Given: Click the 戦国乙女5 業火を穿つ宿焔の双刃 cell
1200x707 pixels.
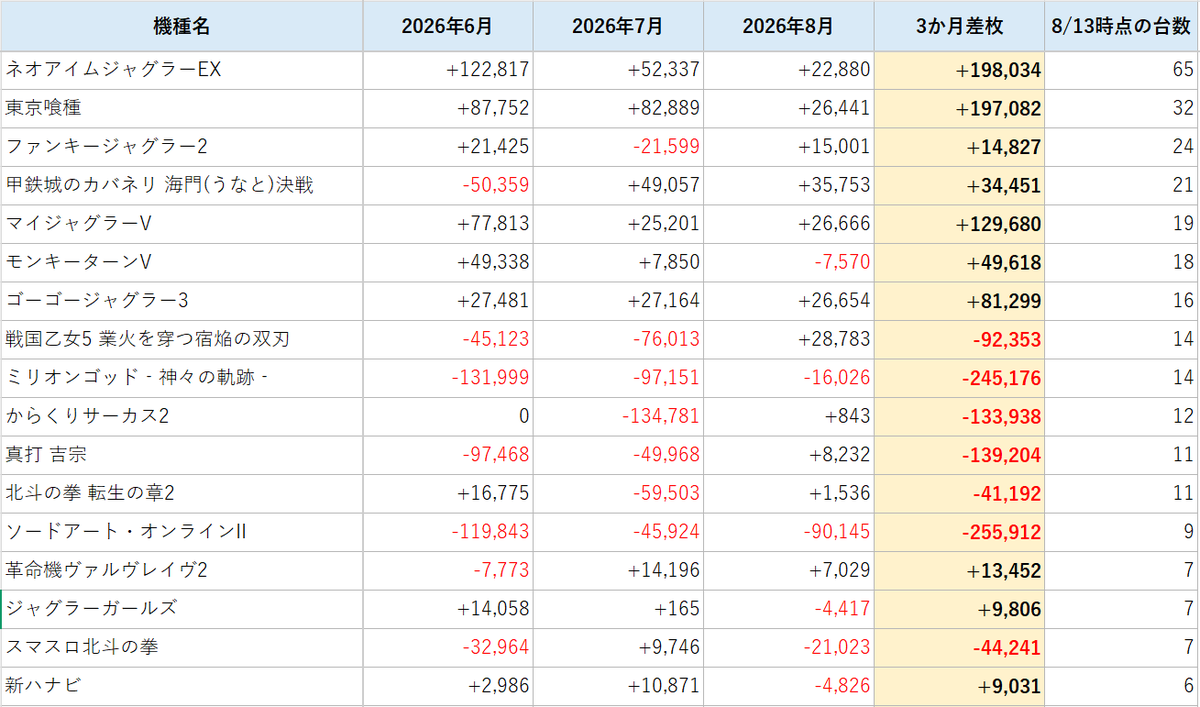Looking at the screenshot, I should (181, 340).
